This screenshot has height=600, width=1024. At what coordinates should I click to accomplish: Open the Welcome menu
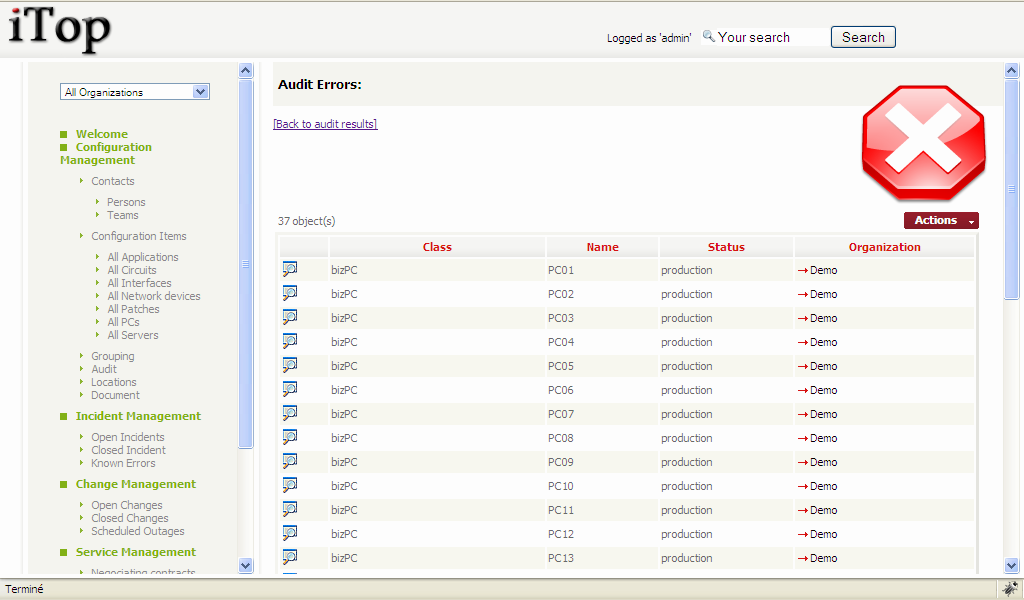[x=101, y=134]
